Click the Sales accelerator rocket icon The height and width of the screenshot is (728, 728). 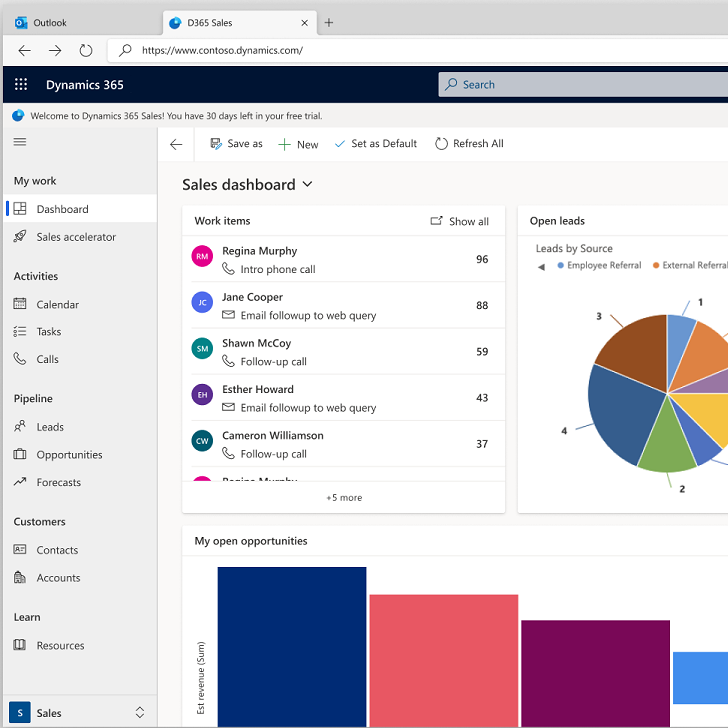click(20, 236)
